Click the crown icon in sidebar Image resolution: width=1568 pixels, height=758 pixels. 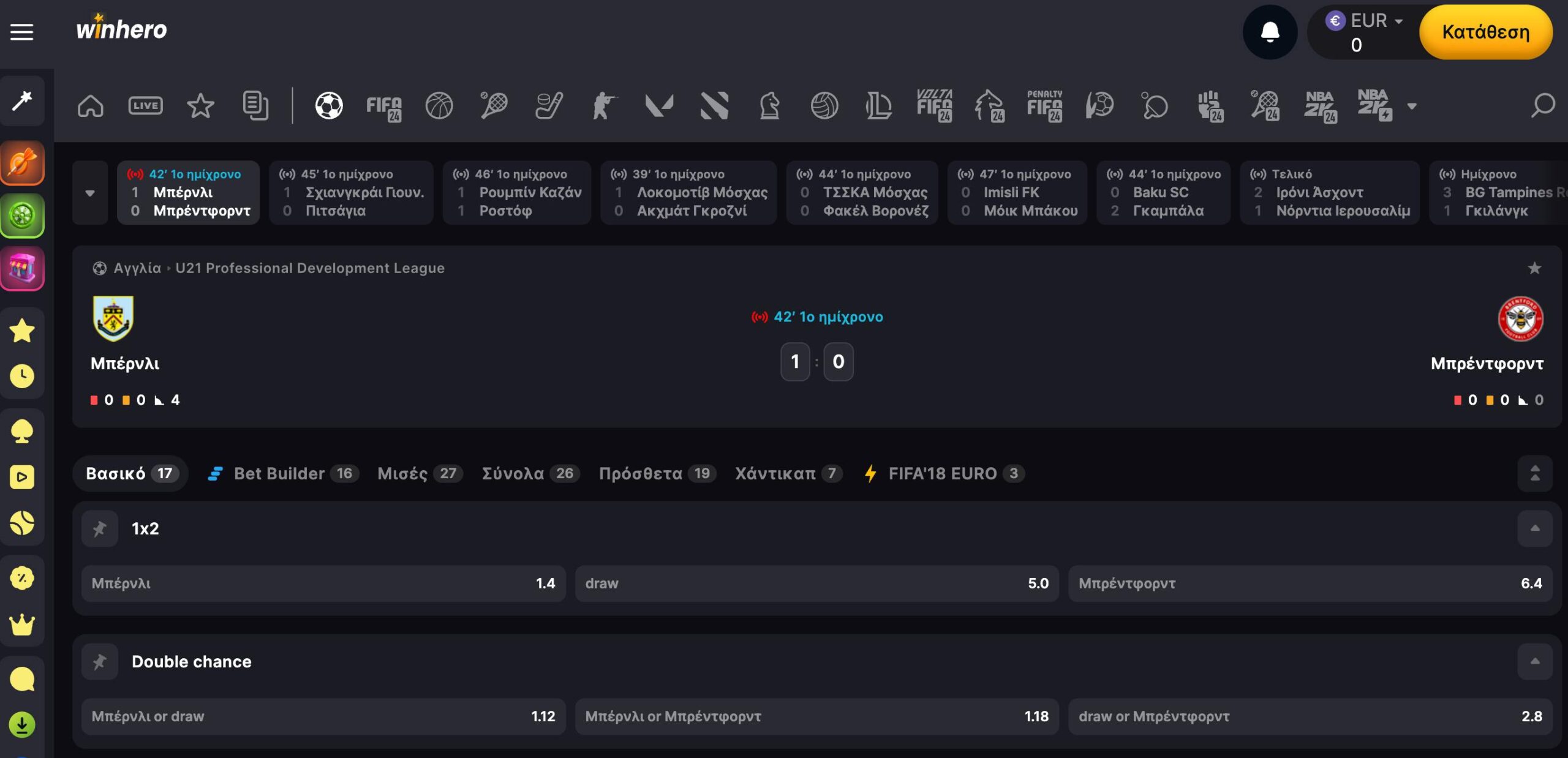[22, 625]
